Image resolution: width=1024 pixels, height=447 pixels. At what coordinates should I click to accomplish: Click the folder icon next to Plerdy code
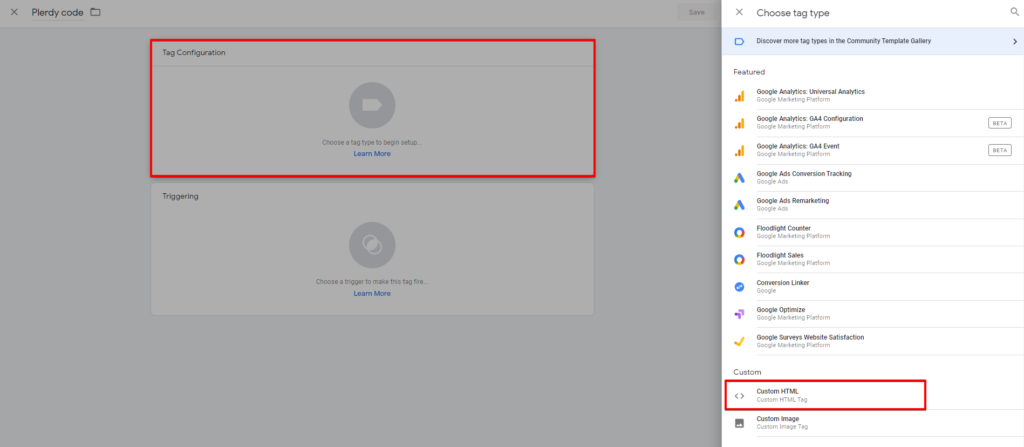click(x=95, y=12)
